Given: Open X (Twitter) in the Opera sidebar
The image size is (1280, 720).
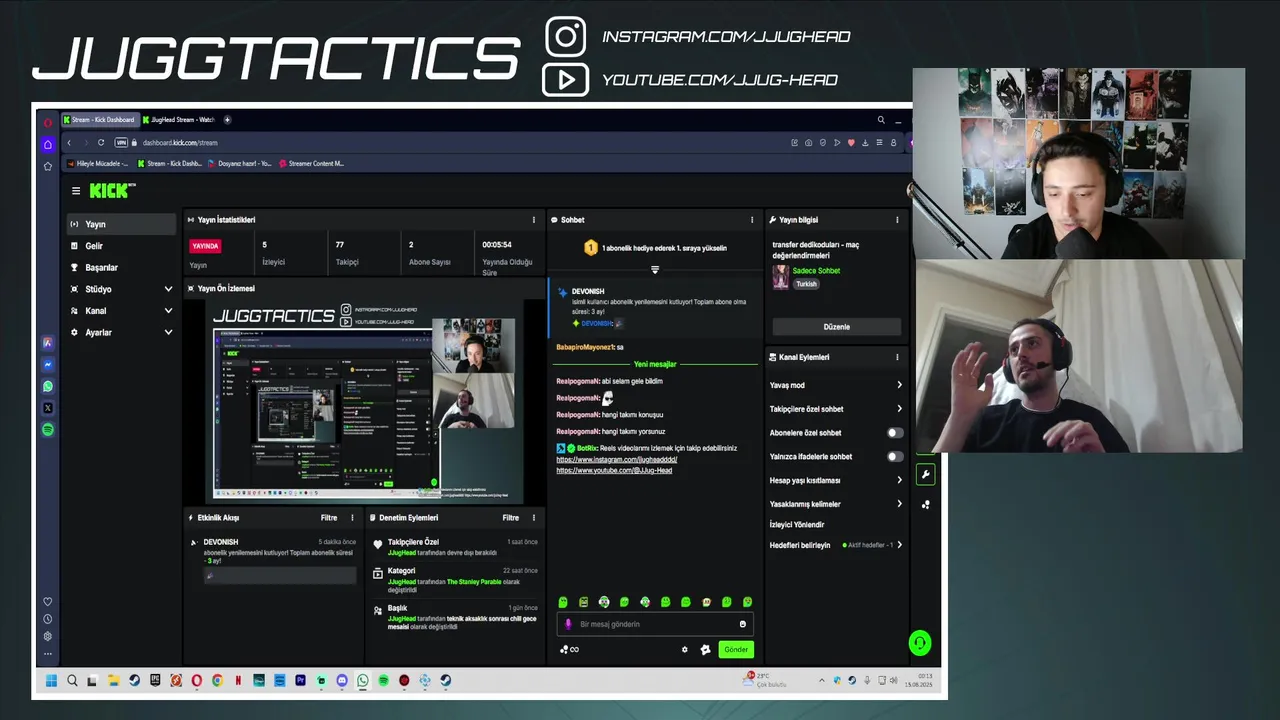Looking at the screenshot, I should coord(47,408).
